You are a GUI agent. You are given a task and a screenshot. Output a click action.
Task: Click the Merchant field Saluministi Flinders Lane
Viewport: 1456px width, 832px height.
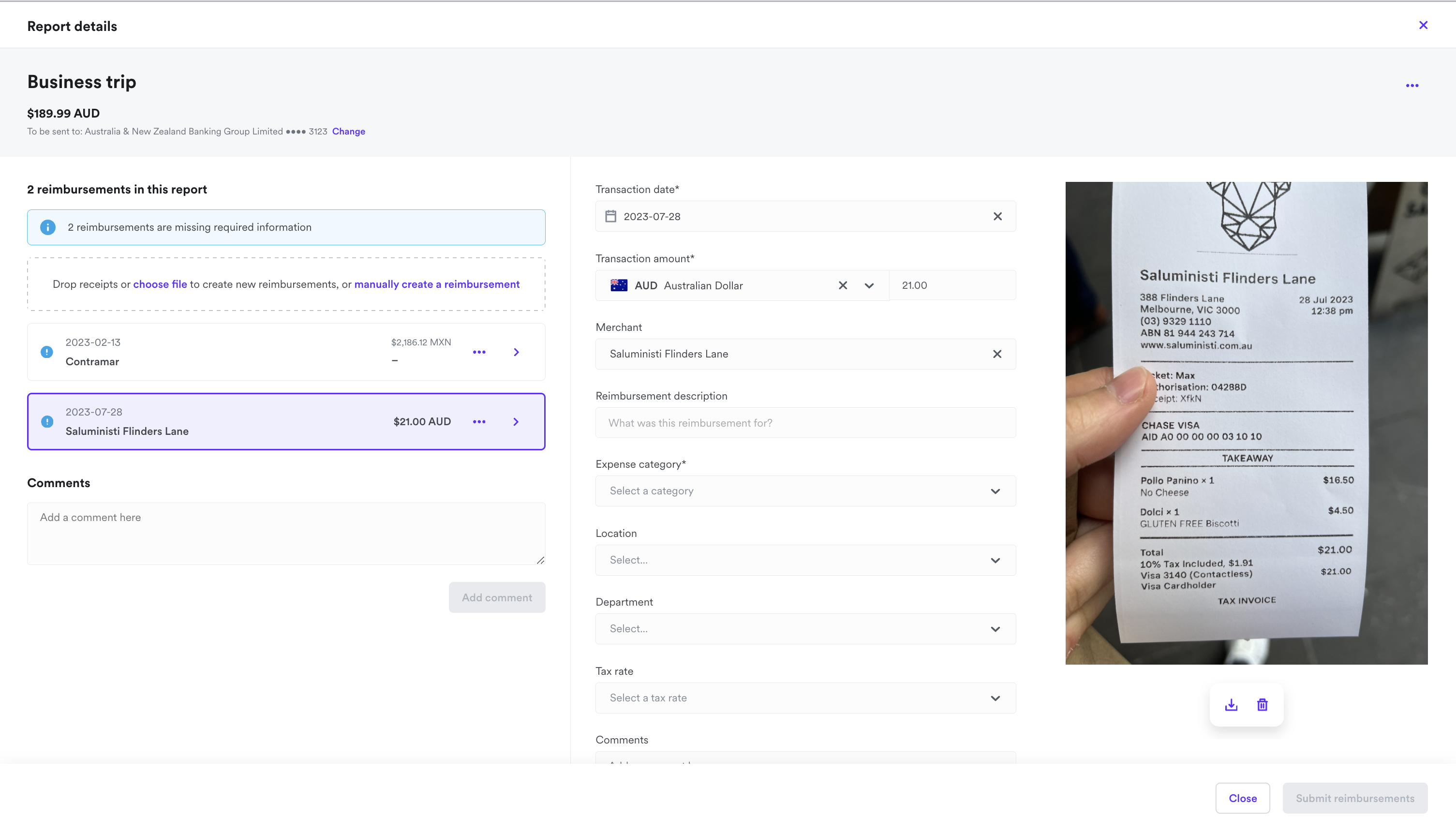(x=806, y=354)
